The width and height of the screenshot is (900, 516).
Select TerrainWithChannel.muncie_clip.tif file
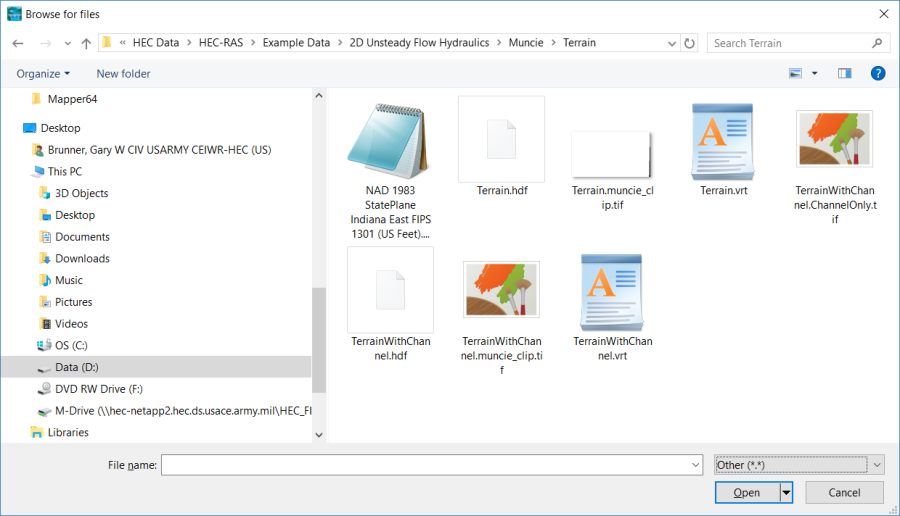[502, 317]
